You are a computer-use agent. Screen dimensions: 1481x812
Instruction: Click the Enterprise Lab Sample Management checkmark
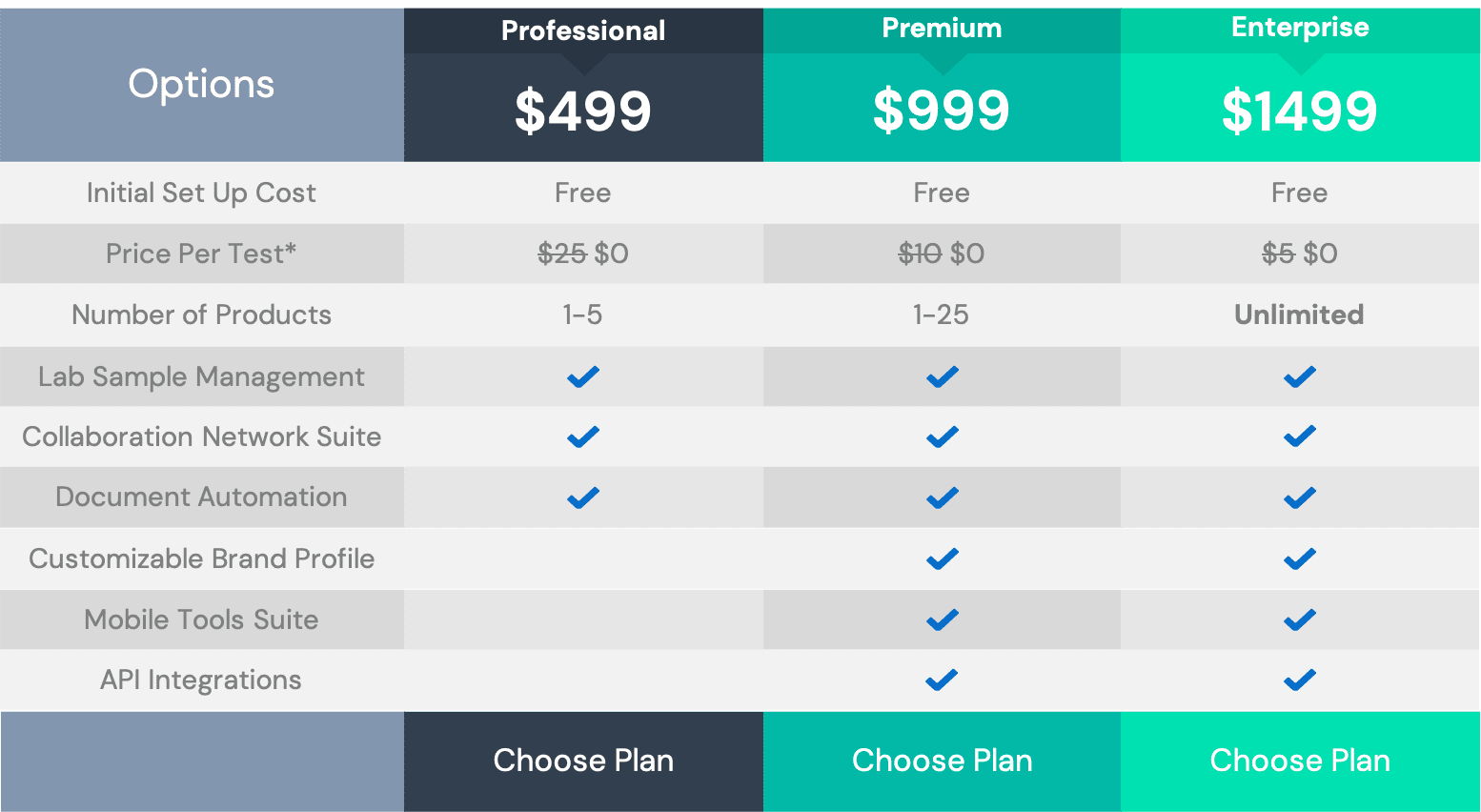tap(1300, 376)
